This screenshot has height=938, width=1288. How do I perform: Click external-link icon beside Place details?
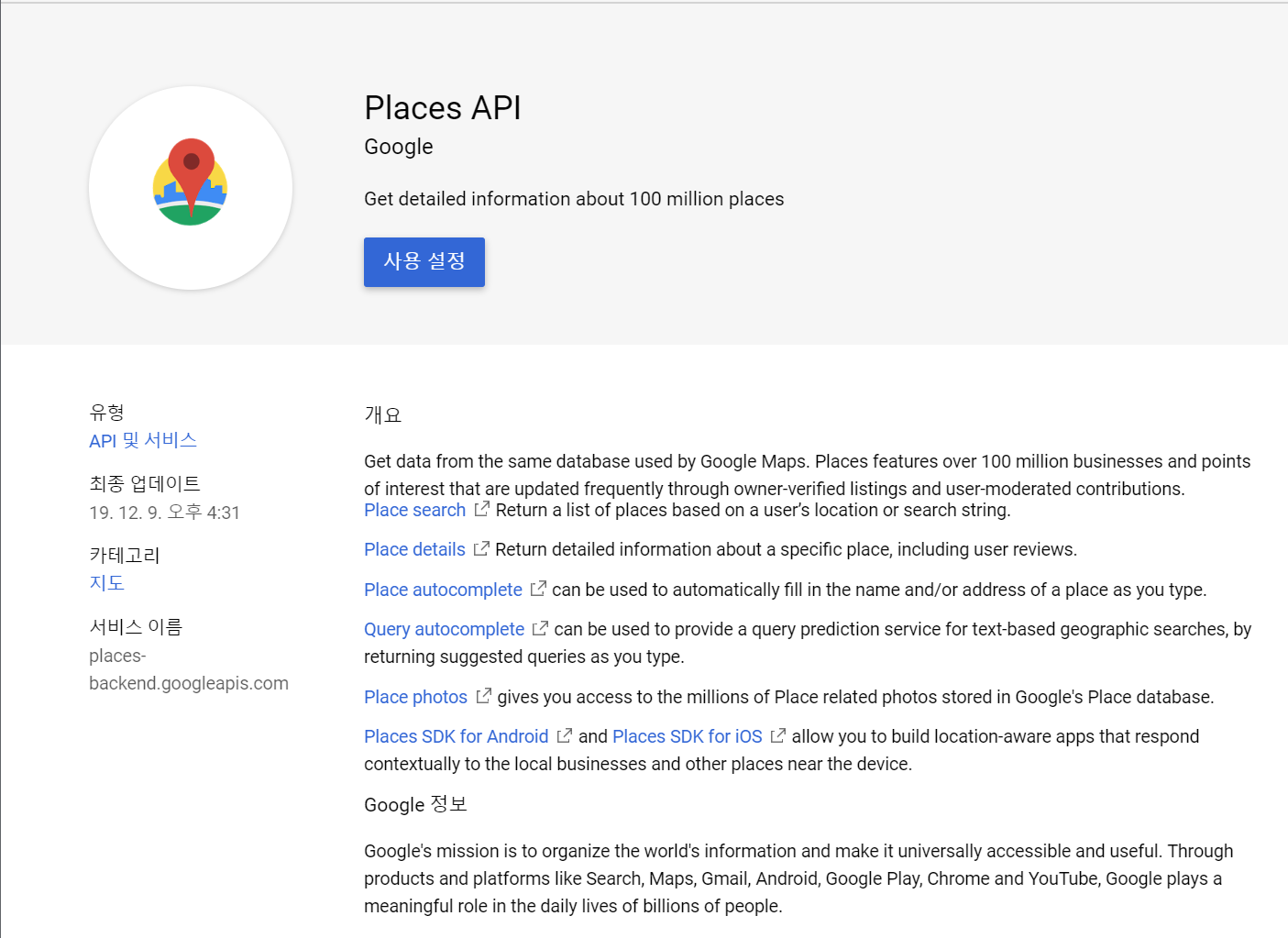481,549
